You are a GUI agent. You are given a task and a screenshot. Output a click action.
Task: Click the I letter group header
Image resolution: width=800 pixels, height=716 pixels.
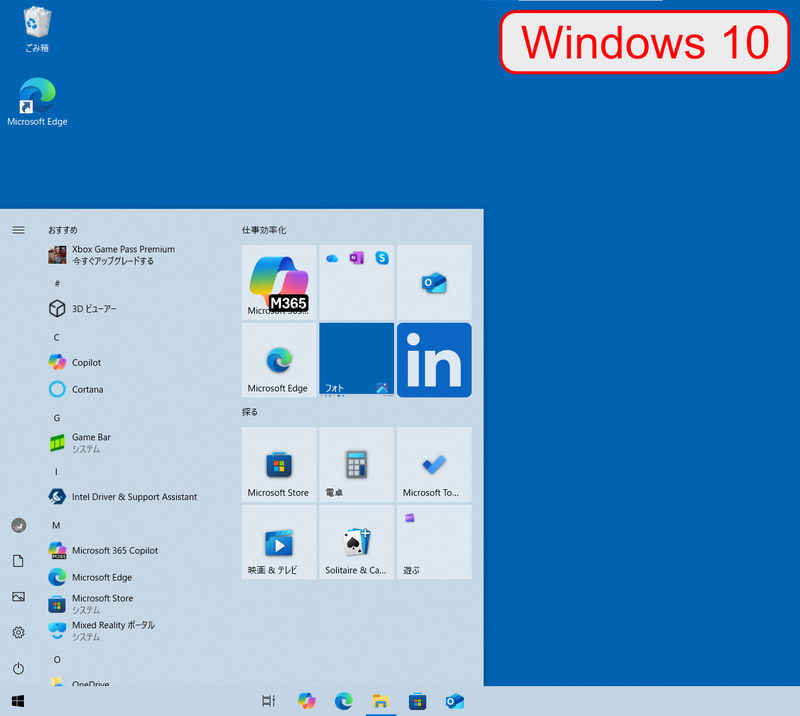pos(56,472)
